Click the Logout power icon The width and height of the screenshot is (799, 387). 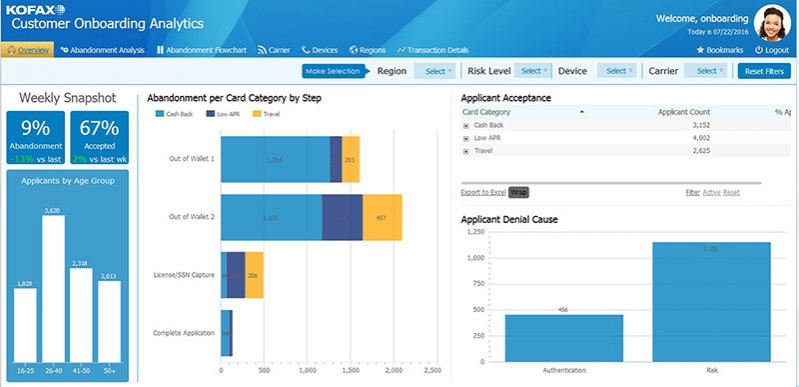coord(759,50)
